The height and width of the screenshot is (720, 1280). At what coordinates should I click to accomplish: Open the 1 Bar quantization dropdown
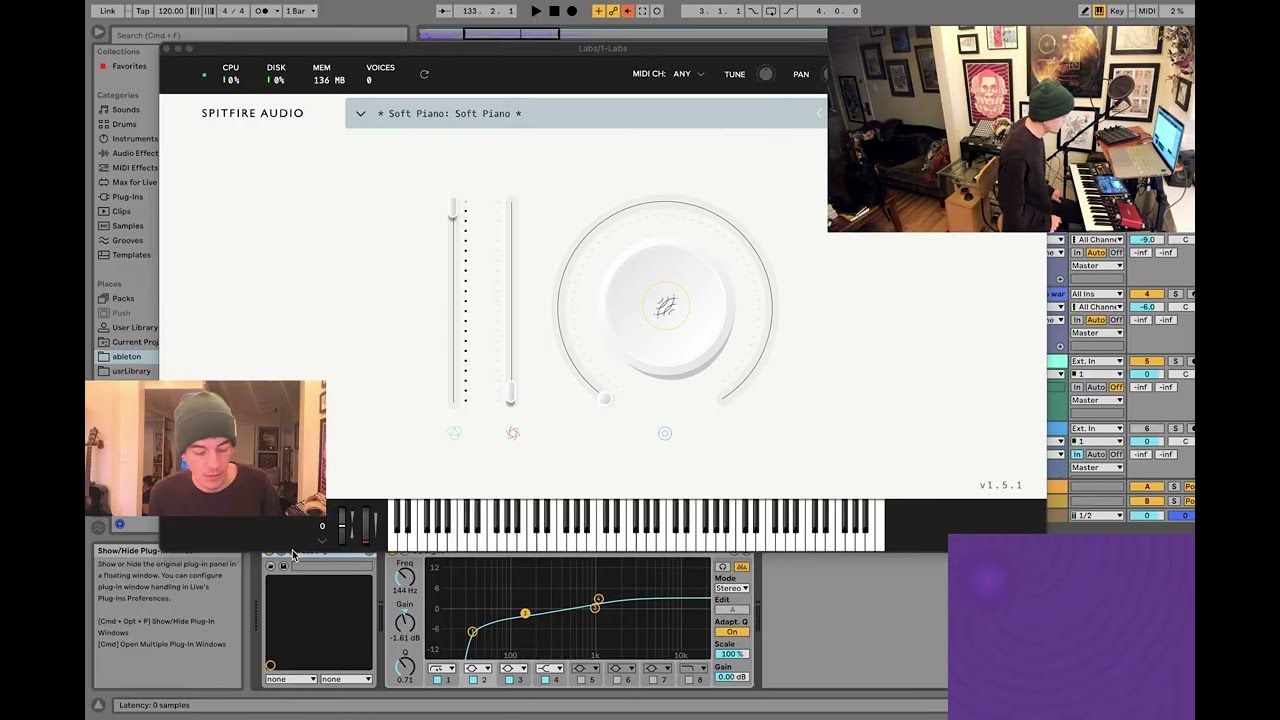click(300, 11)
